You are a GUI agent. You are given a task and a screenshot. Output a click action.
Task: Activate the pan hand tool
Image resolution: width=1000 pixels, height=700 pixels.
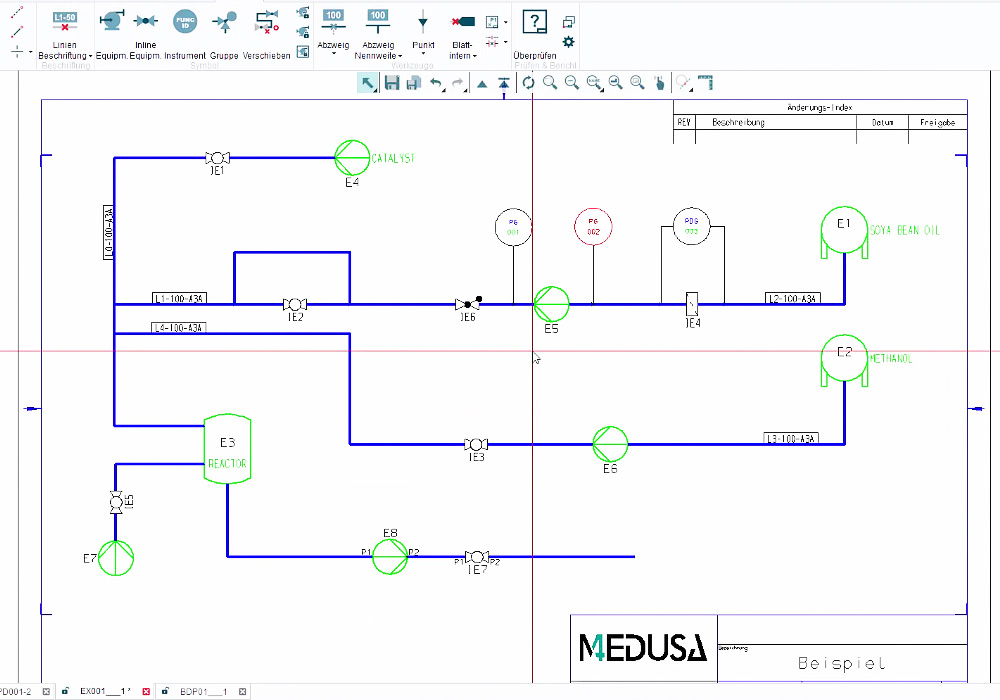tap(659, 83)
